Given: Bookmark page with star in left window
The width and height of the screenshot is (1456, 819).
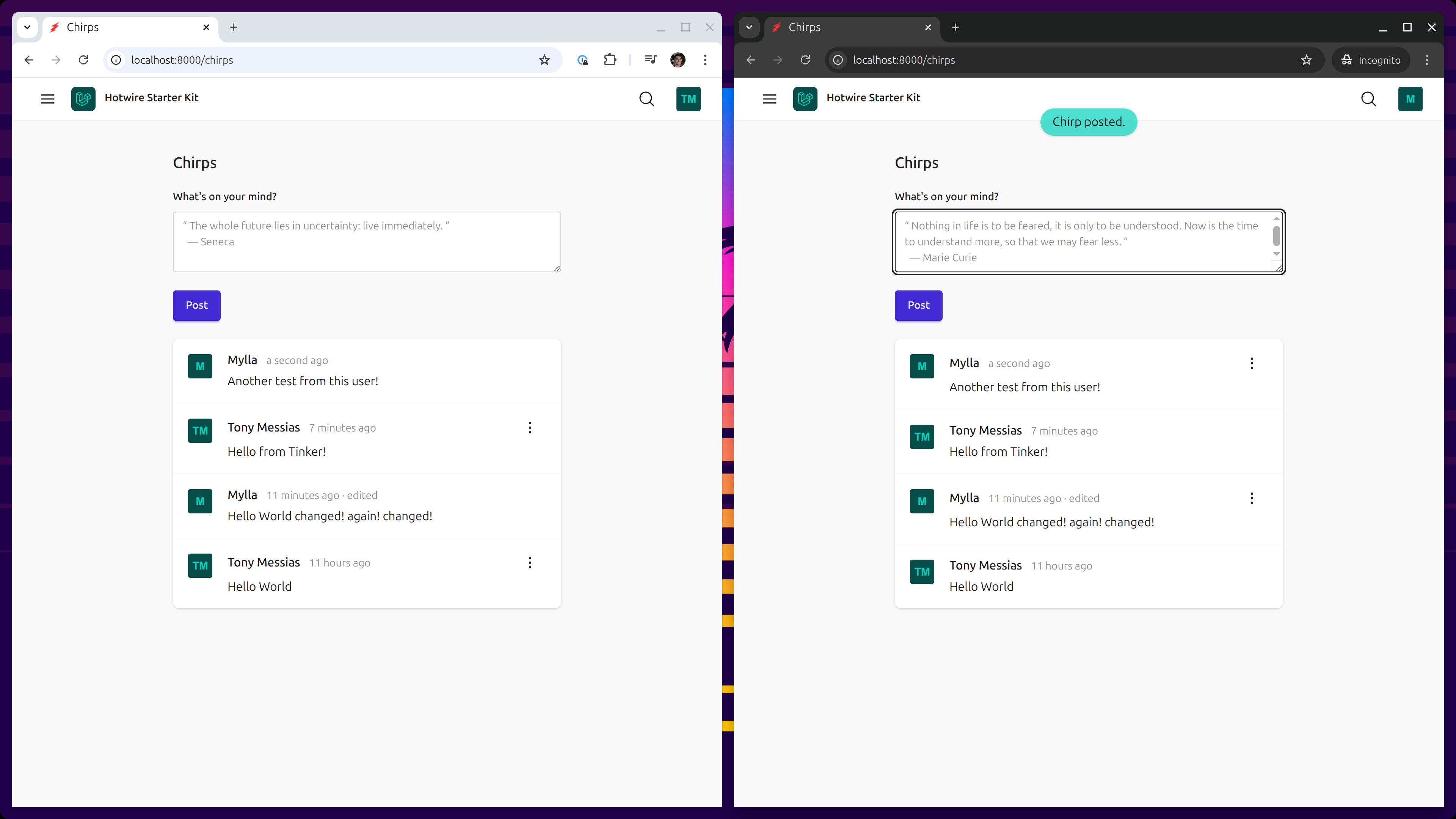Looking at the screenshot, I should [544, 60].
